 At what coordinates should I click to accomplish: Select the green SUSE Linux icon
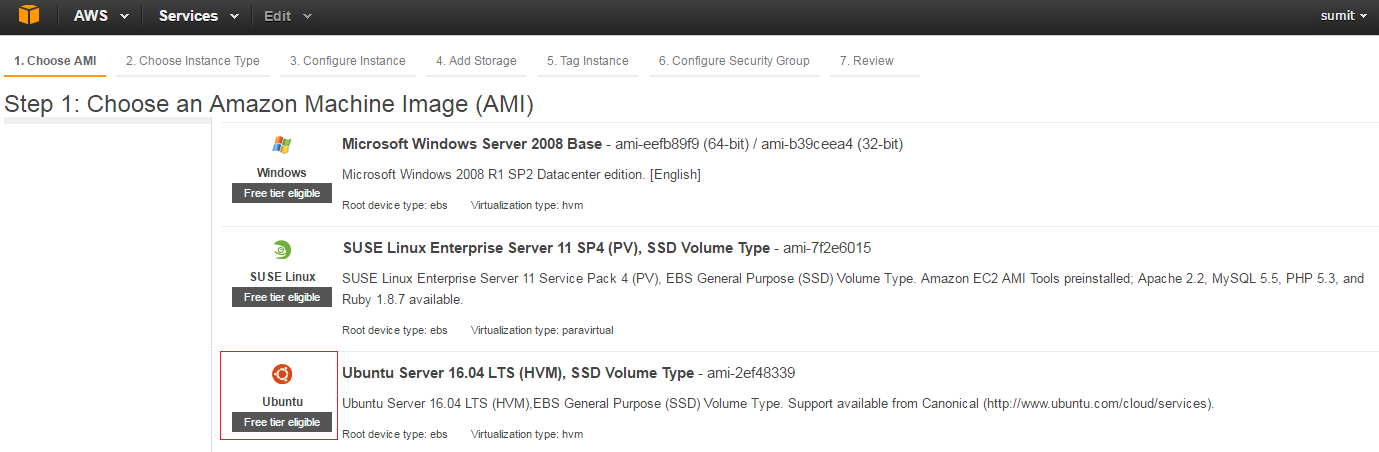coord(282,250)
